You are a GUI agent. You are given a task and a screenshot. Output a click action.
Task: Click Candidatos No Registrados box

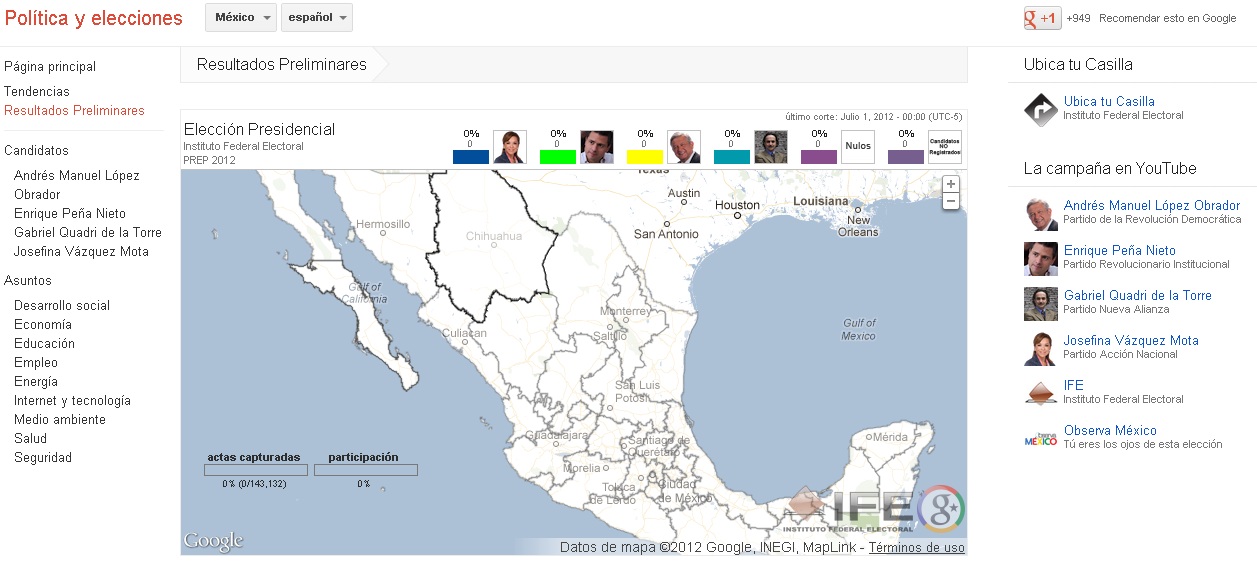[945, 147]
